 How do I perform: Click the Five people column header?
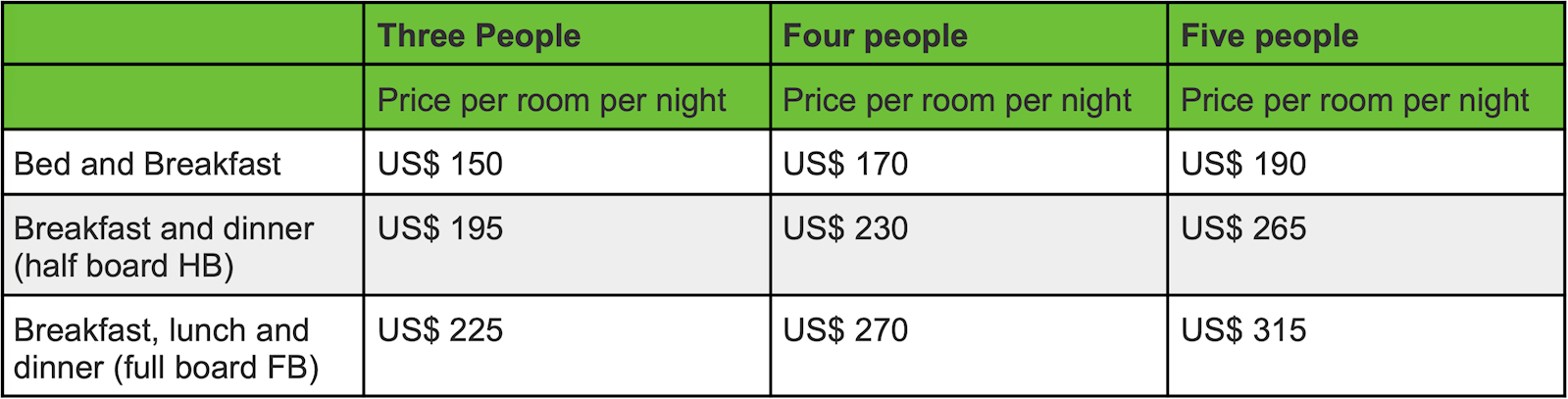[x=1269, y=36]
